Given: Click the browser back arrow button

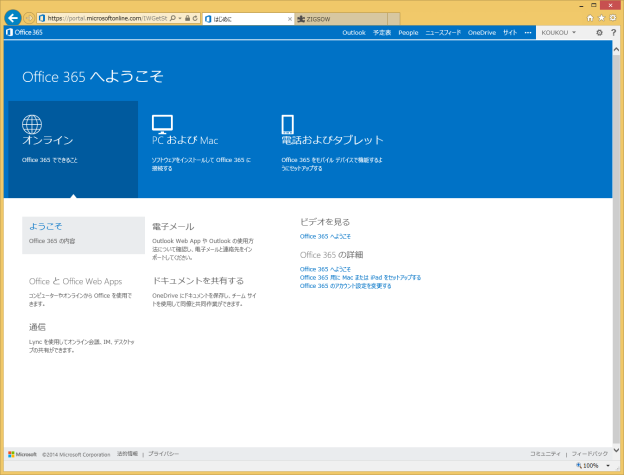Looking at the screenshot, I should [x=13, y=18].
